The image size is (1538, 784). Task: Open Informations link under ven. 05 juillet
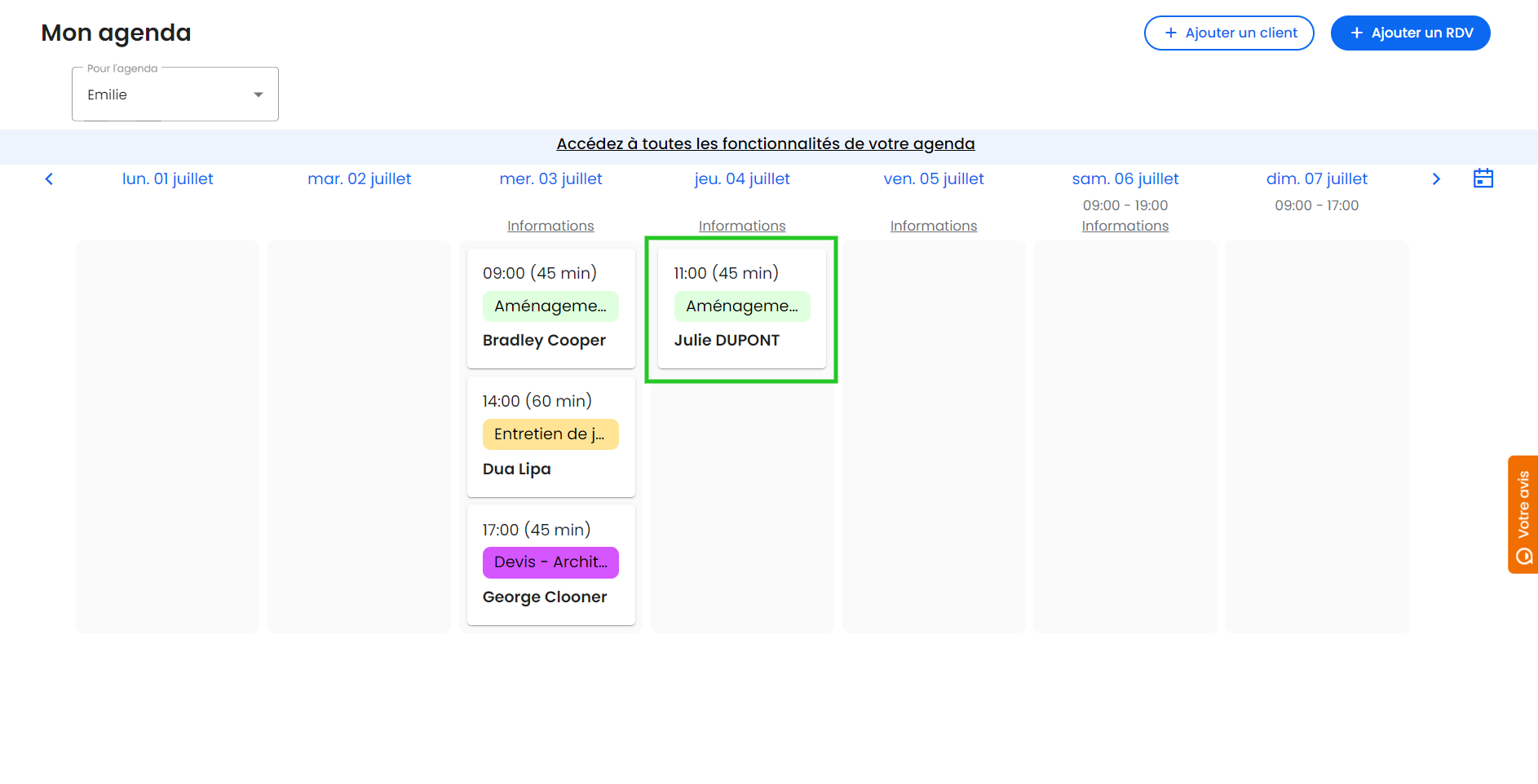(934, 227)
